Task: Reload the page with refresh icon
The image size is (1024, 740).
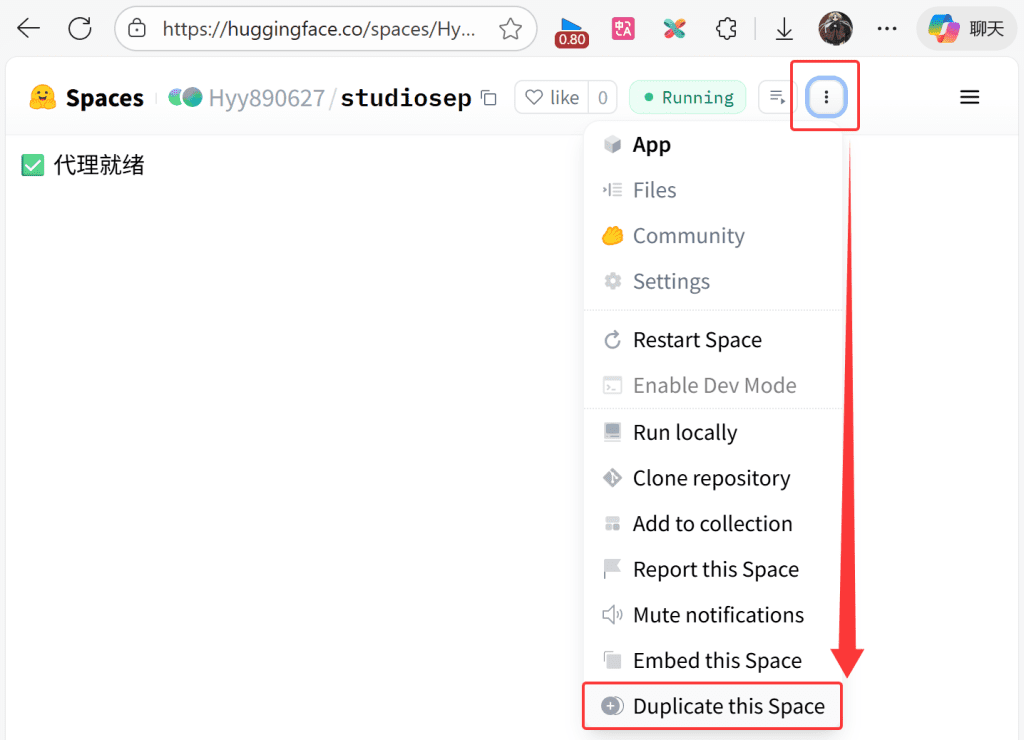Action: click(80, 28)
